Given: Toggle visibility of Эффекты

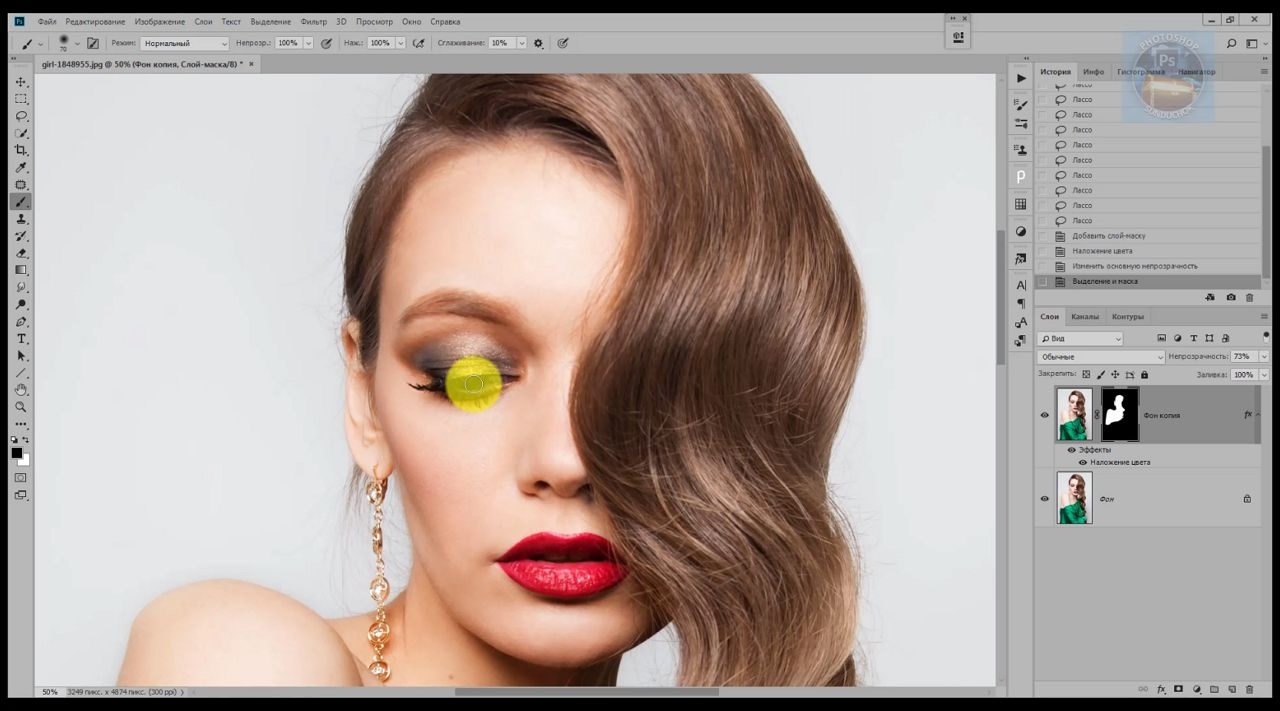Looking at the screenshot, I should pyautogui.click(x=1071, y=450).
